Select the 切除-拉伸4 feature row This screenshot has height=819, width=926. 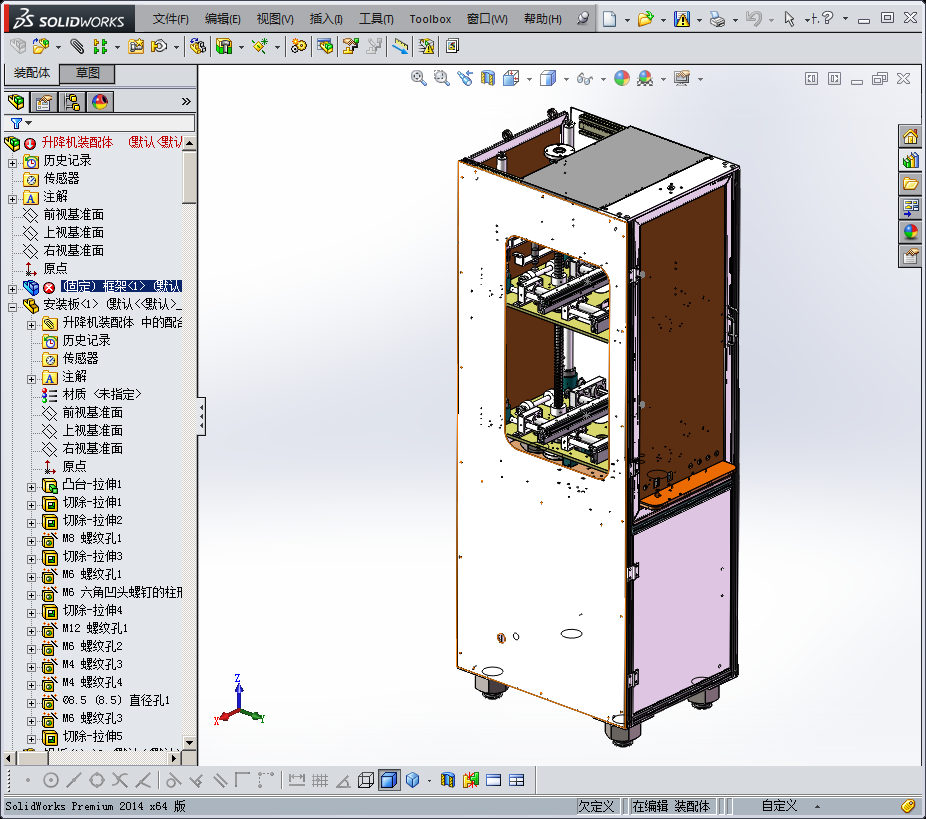[92, 610]
